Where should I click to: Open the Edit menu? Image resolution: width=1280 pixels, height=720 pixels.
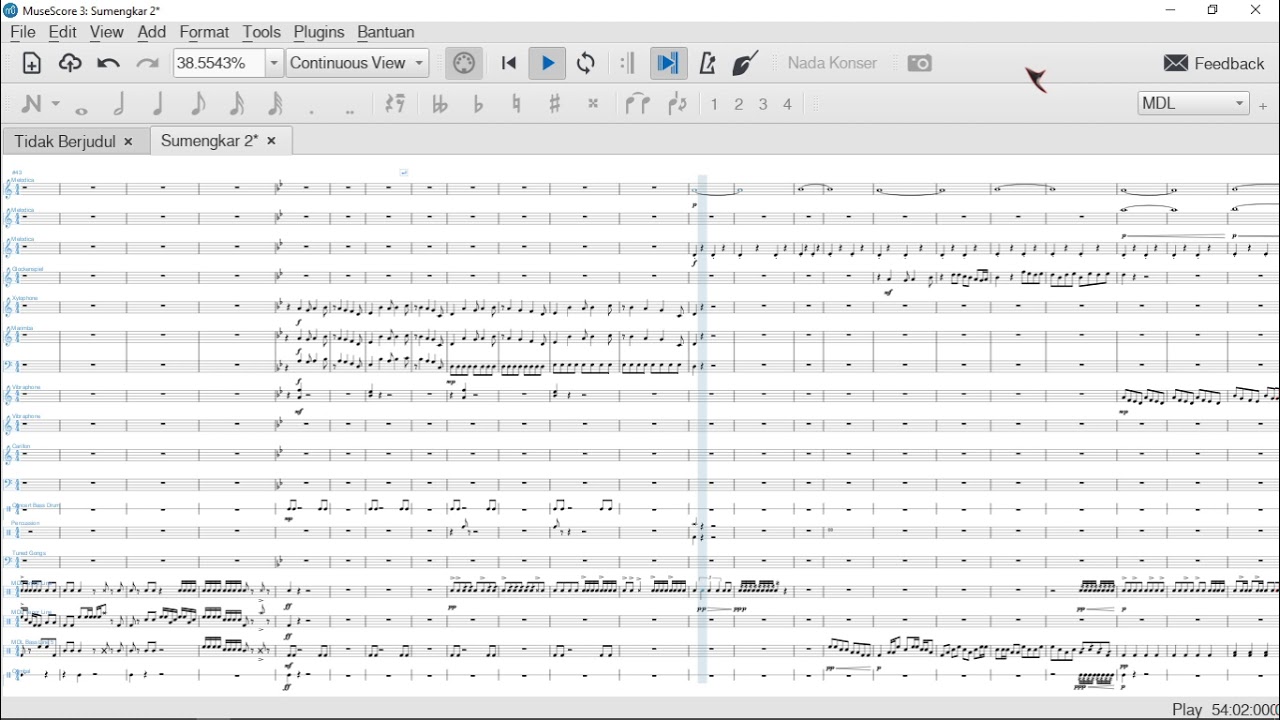point(62,33)
